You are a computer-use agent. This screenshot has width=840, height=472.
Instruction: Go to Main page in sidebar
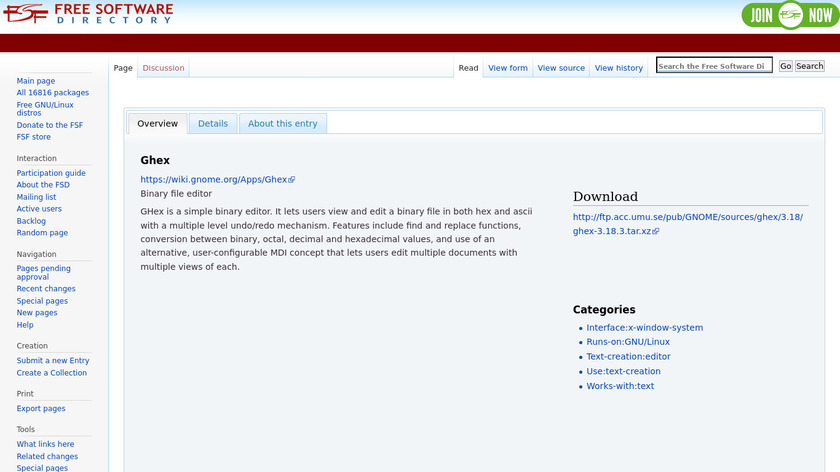click(x=35, y=81)
